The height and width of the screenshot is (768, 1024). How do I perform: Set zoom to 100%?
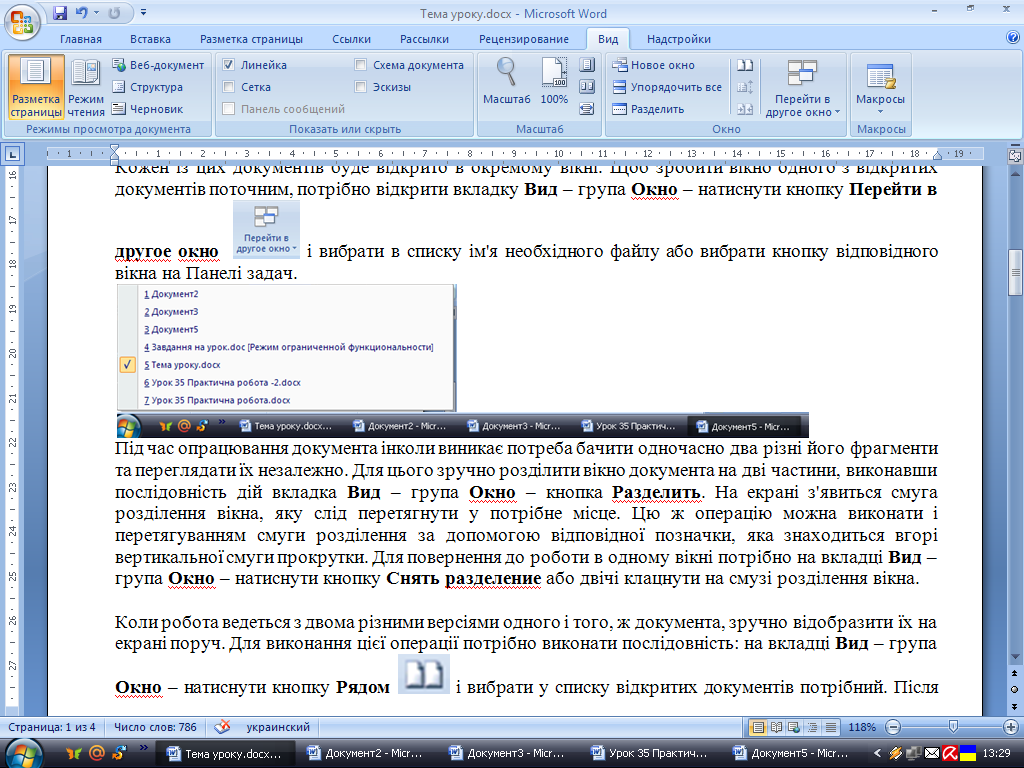(554, 82)
